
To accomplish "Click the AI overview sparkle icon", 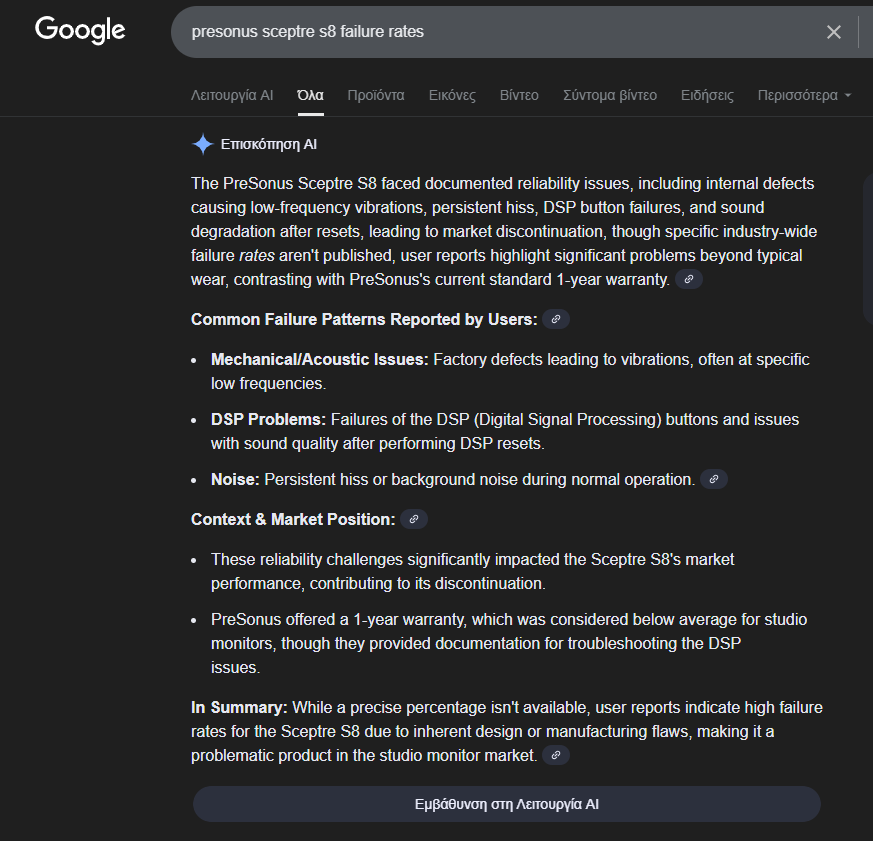I will [203, 144].
